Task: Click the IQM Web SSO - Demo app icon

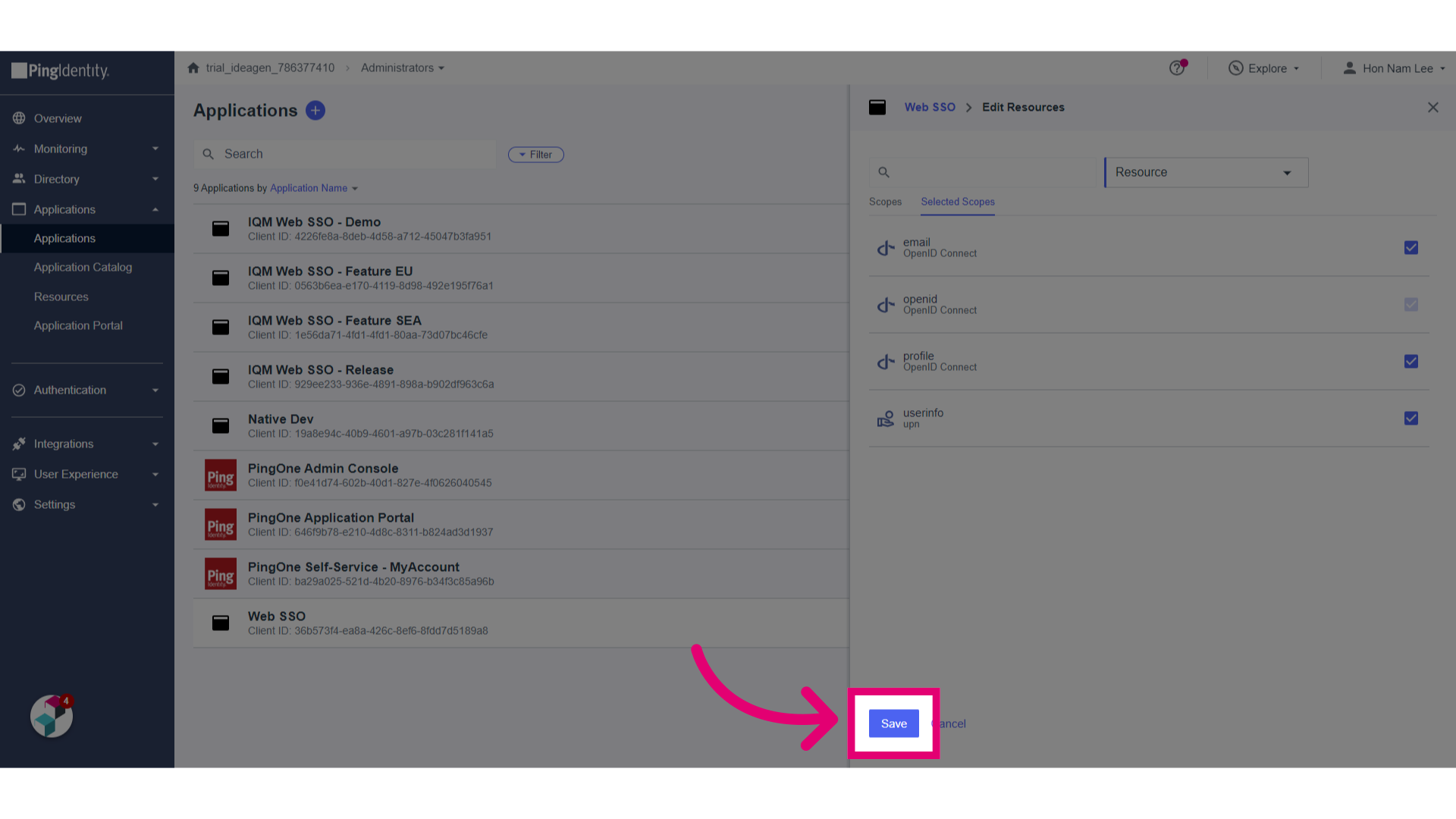Action: pos(221,228)
